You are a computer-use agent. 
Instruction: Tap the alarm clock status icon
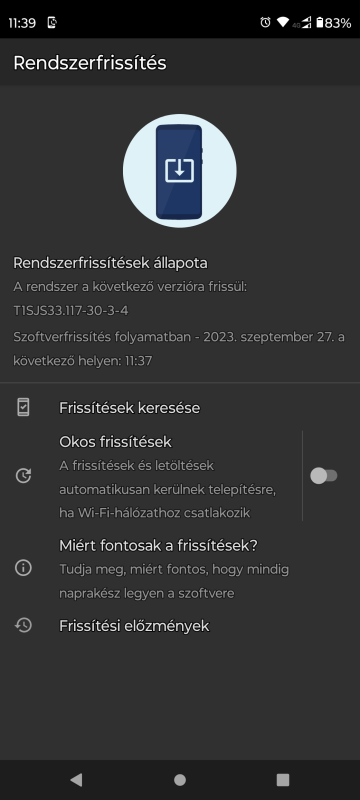tap(265, 22)
